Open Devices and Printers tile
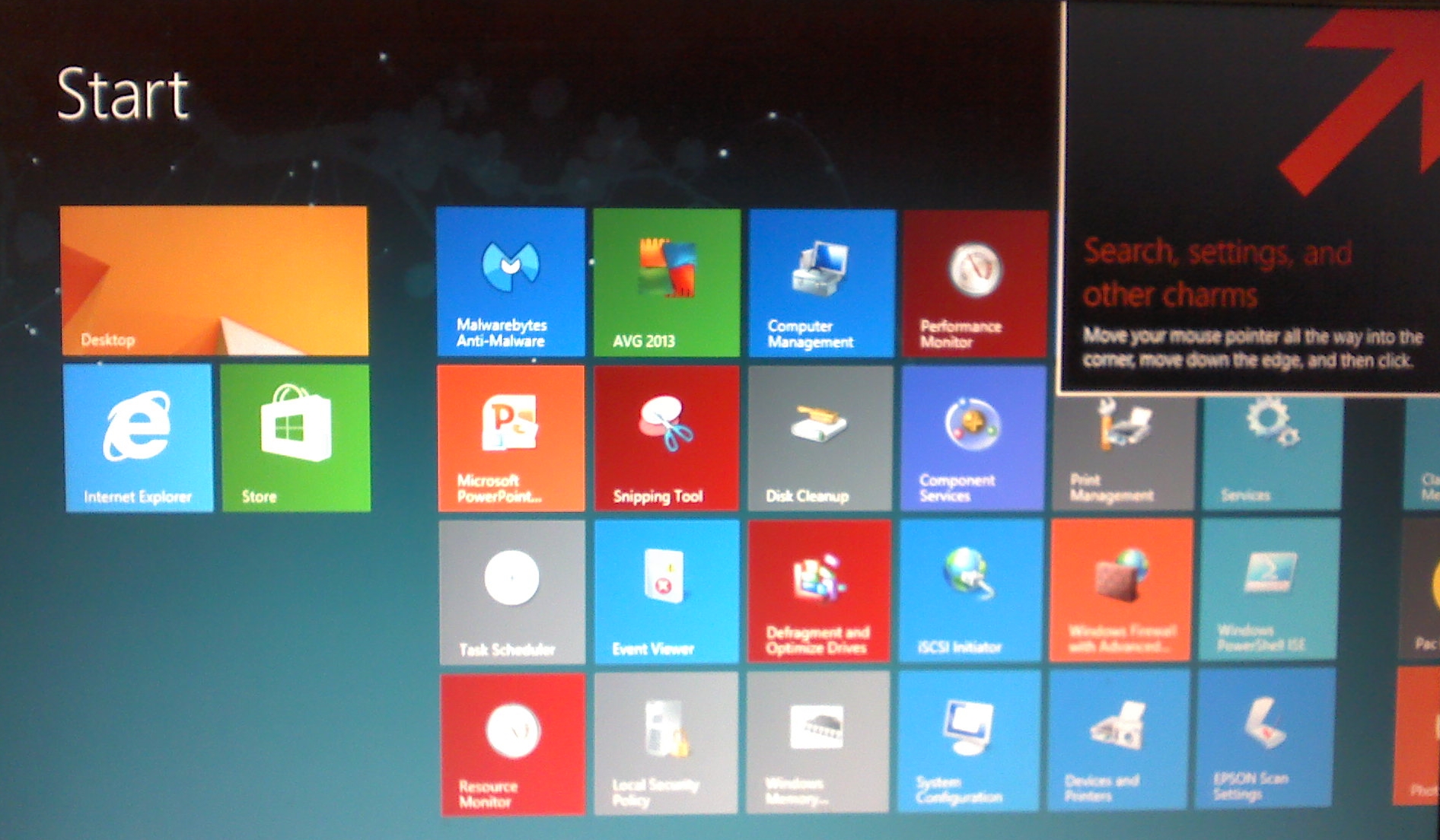 1117,739
